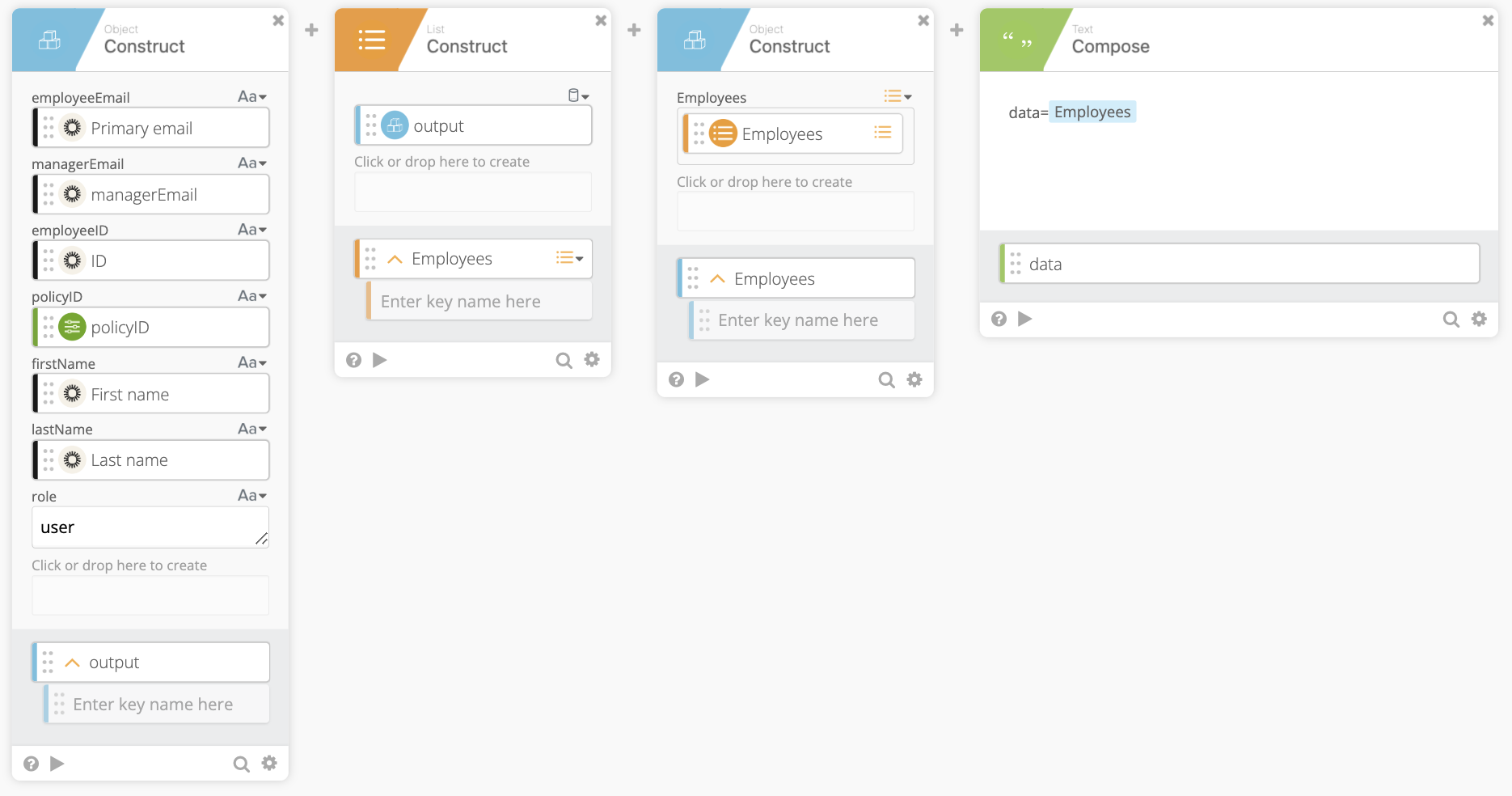Run the Text Compose card with play icon
The image size is (1512, 796).
click(1024, 319)
